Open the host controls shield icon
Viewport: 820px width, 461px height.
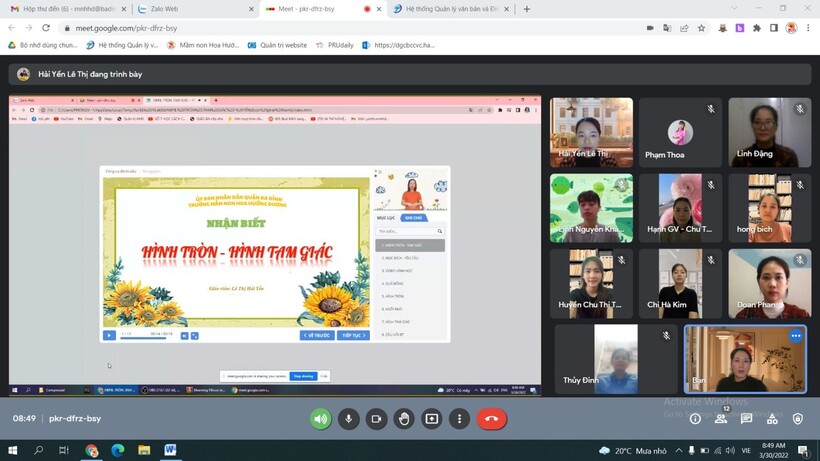point(797,419)
